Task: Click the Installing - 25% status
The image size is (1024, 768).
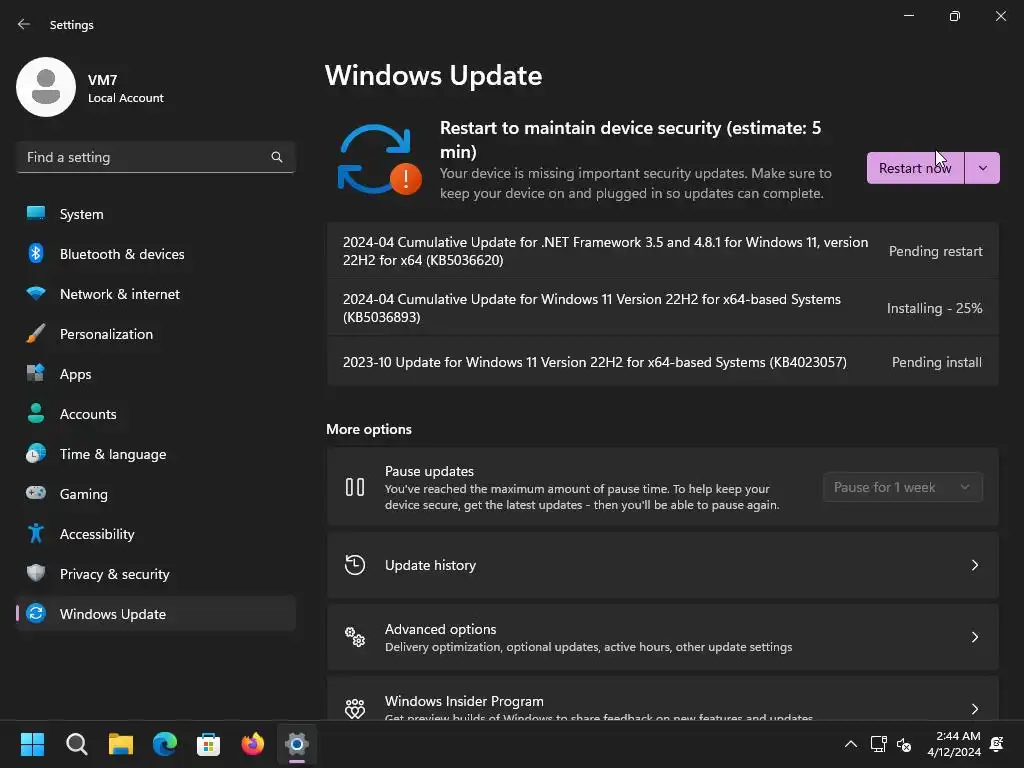Action: (934, 308)
